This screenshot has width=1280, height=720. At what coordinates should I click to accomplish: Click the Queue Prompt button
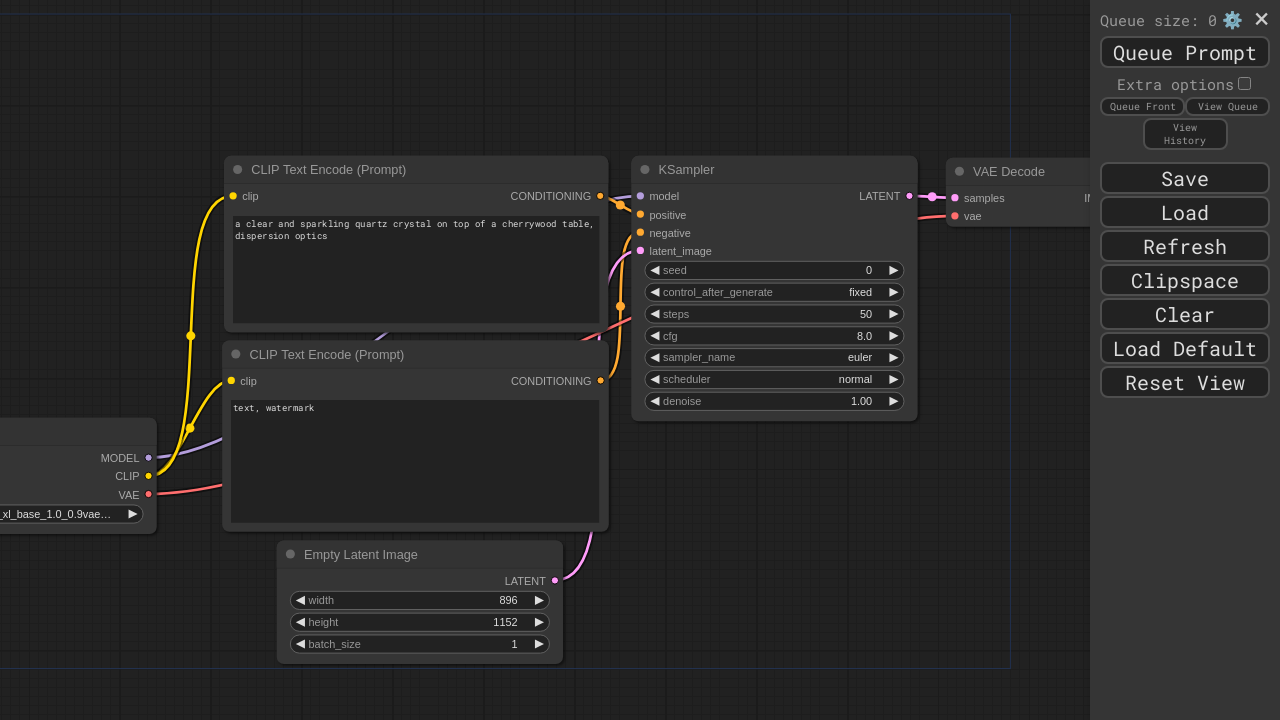[1184, 53]
